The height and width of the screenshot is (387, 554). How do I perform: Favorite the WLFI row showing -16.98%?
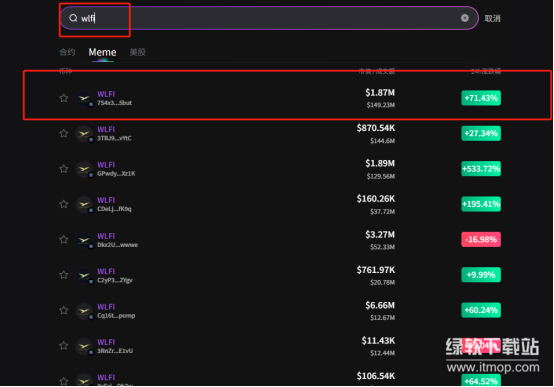coord(64,239)
